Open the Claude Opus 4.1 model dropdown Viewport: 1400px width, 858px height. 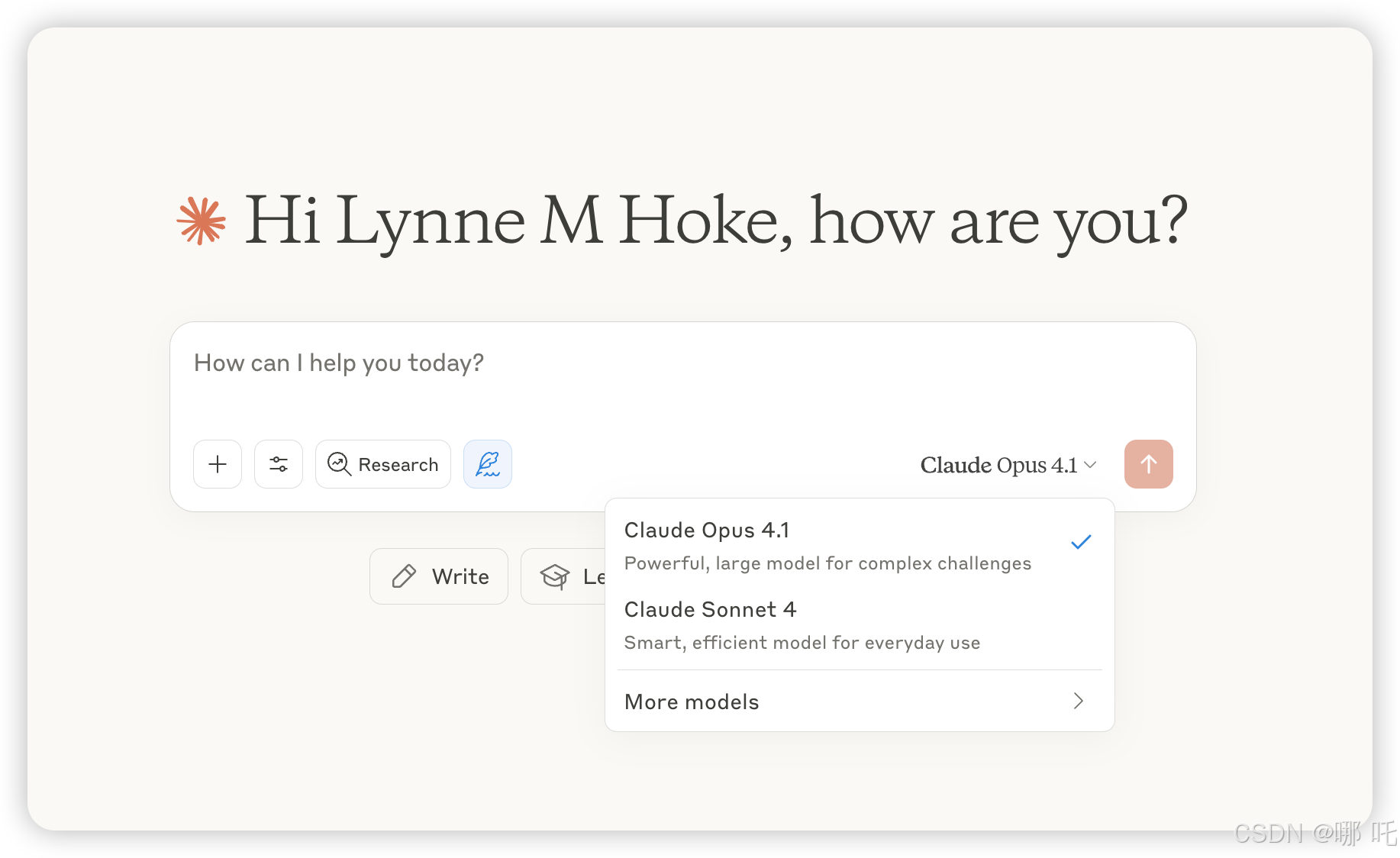pyautogui.click(x=1008, y=465)
